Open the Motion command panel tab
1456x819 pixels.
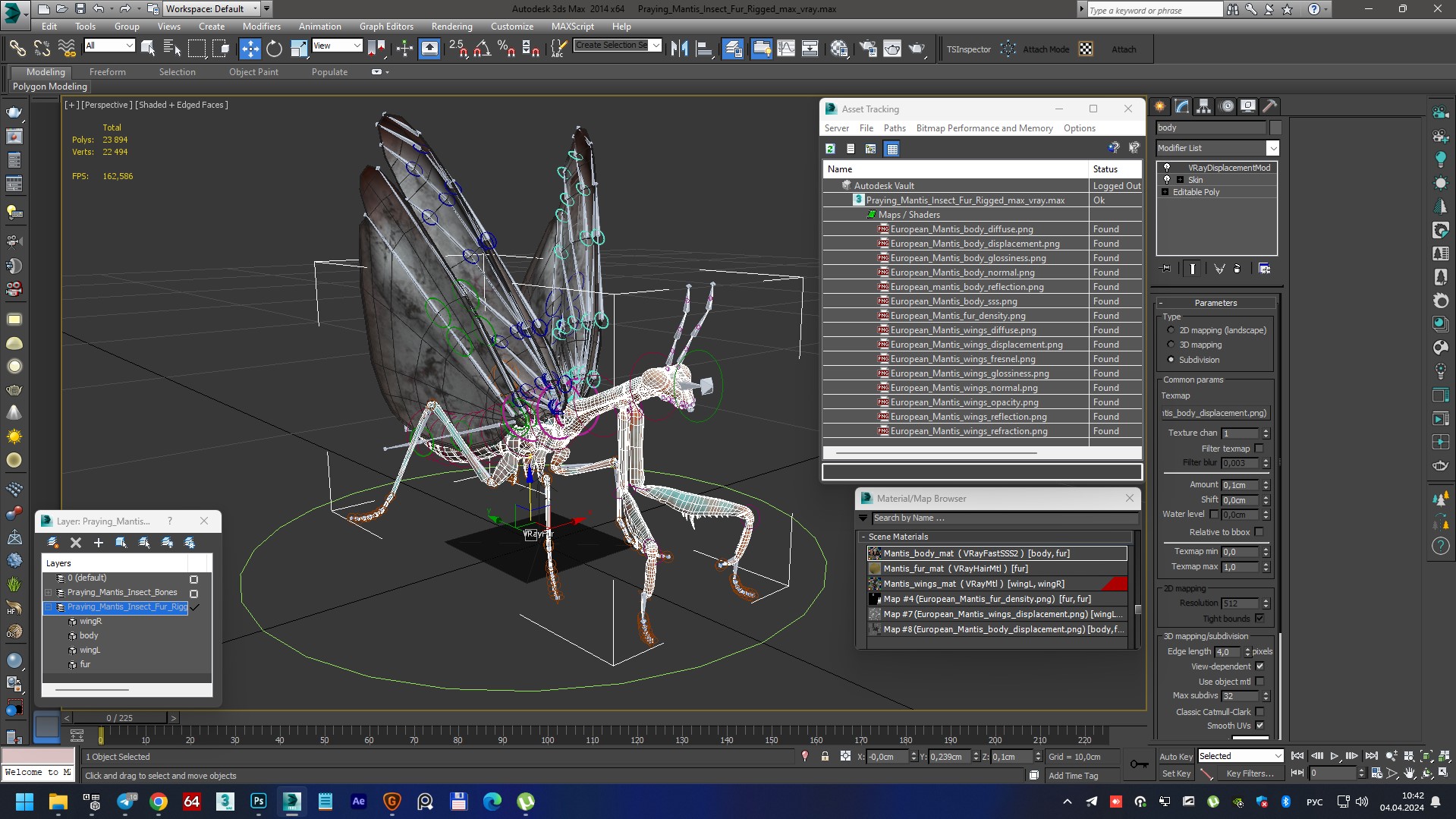click(1227, 106)
